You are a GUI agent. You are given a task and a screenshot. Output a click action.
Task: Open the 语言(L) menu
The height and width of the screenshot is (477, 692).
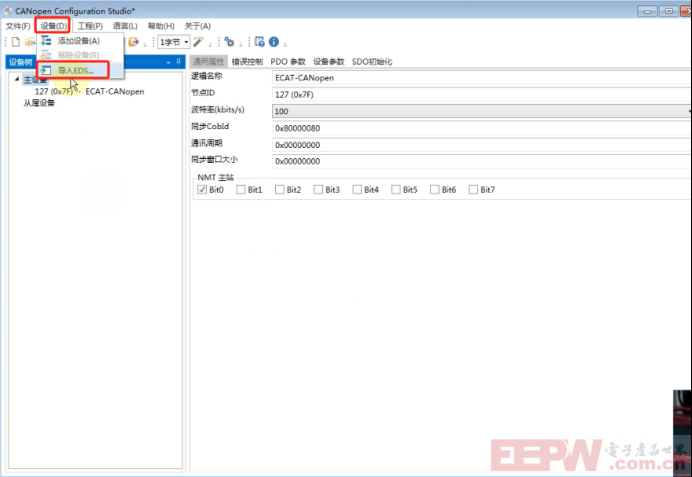pos(125,26)
